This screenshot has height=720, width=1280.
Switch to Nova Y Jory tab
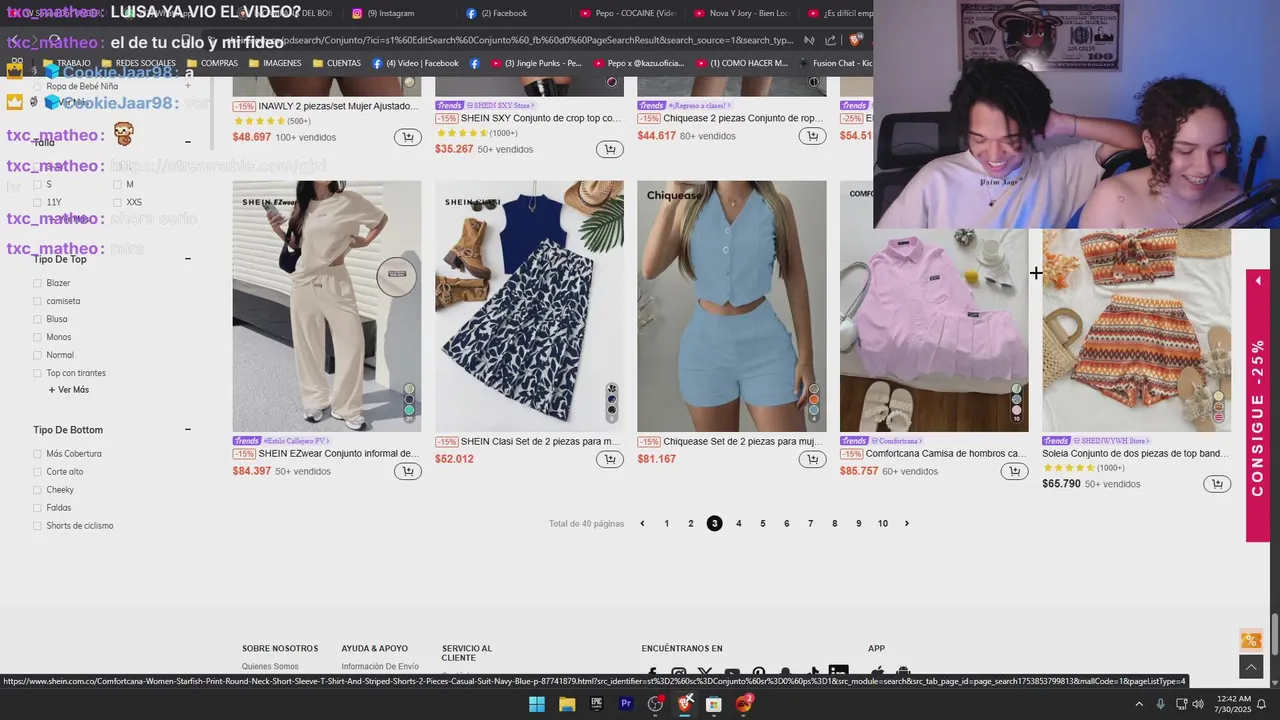point(742,13)
